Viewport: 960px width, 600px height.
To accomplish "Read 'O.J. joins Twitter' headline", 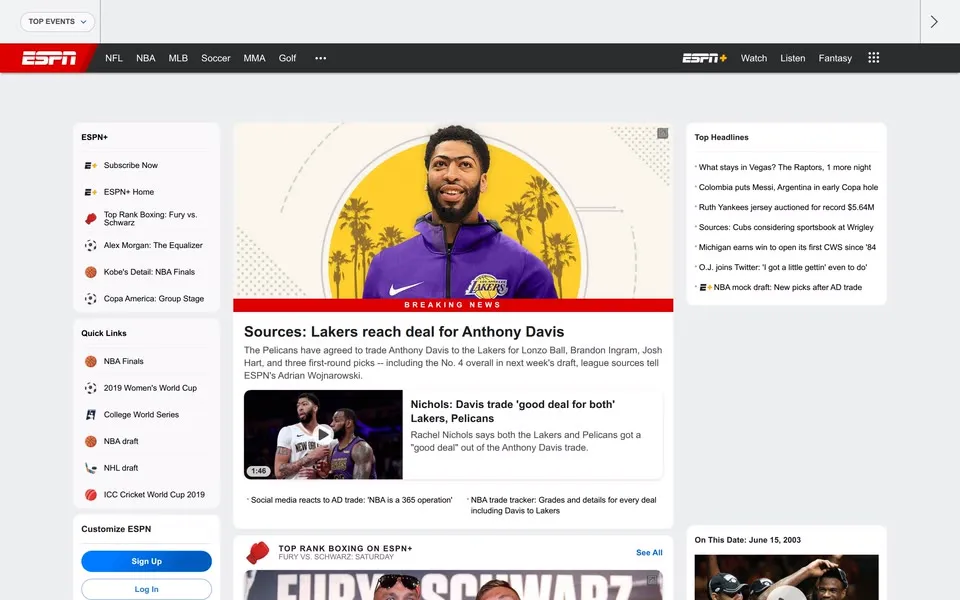I will tap(783, 268).
